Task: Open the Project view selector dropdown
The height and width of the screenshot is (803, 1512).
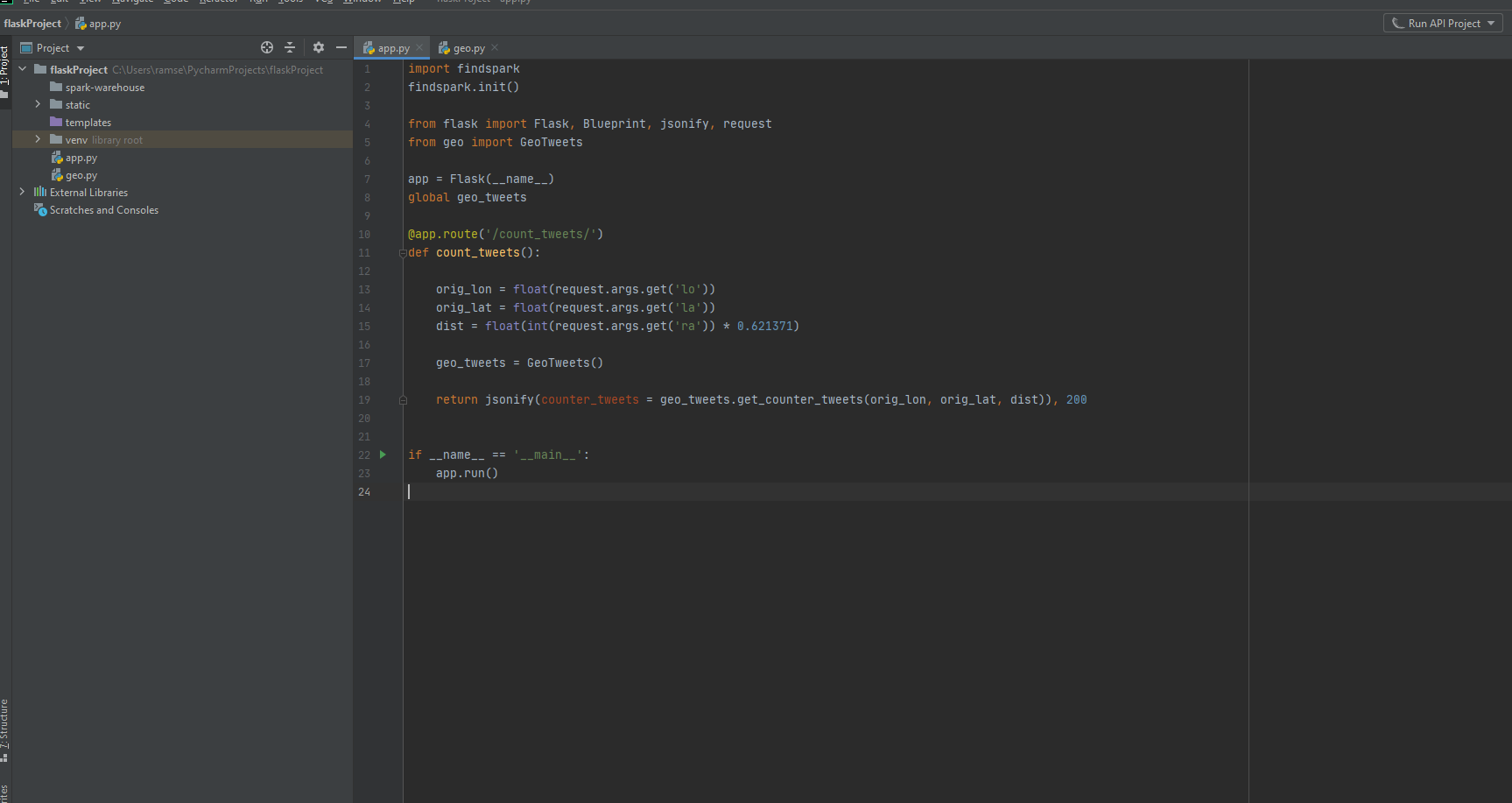Action: [x=53, y=48]
